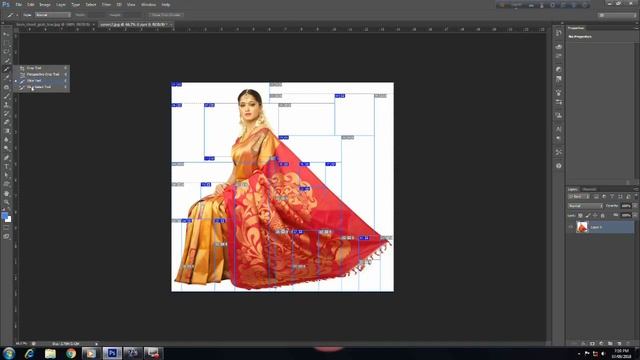Viewport: 640px width, 360px height.
Task: Select the Layer 0 thumbnail
Action: 582,227
